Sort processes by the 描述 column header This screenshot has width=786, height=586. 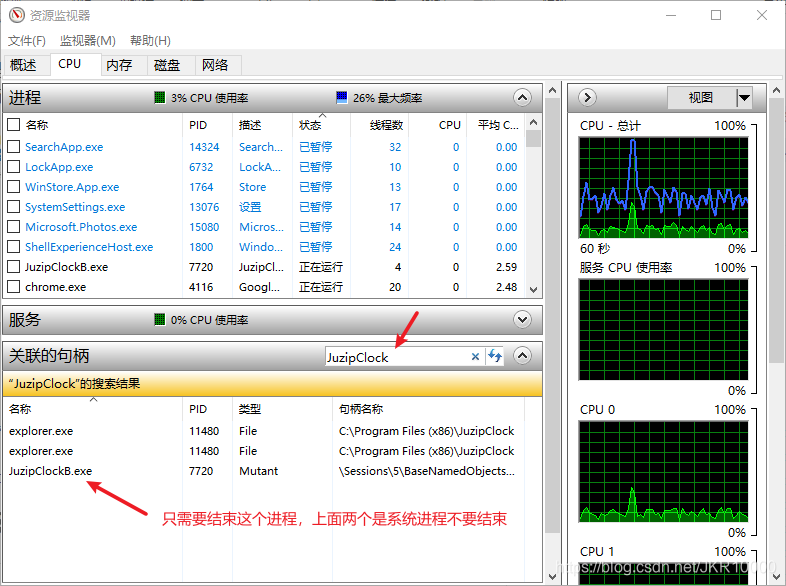point(262,125)
